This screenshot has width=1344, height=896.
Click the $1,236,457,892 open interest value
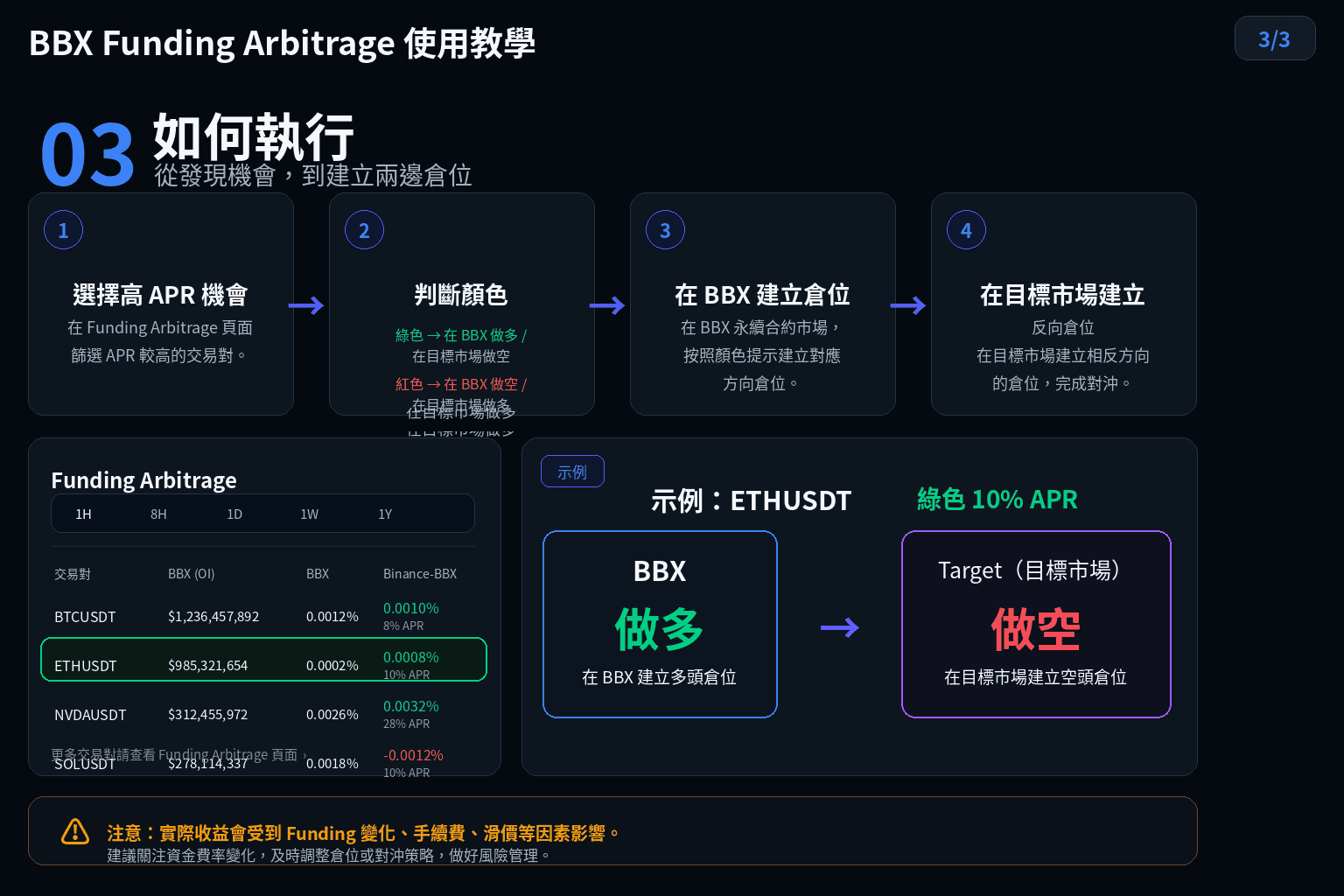coord(213,617)
